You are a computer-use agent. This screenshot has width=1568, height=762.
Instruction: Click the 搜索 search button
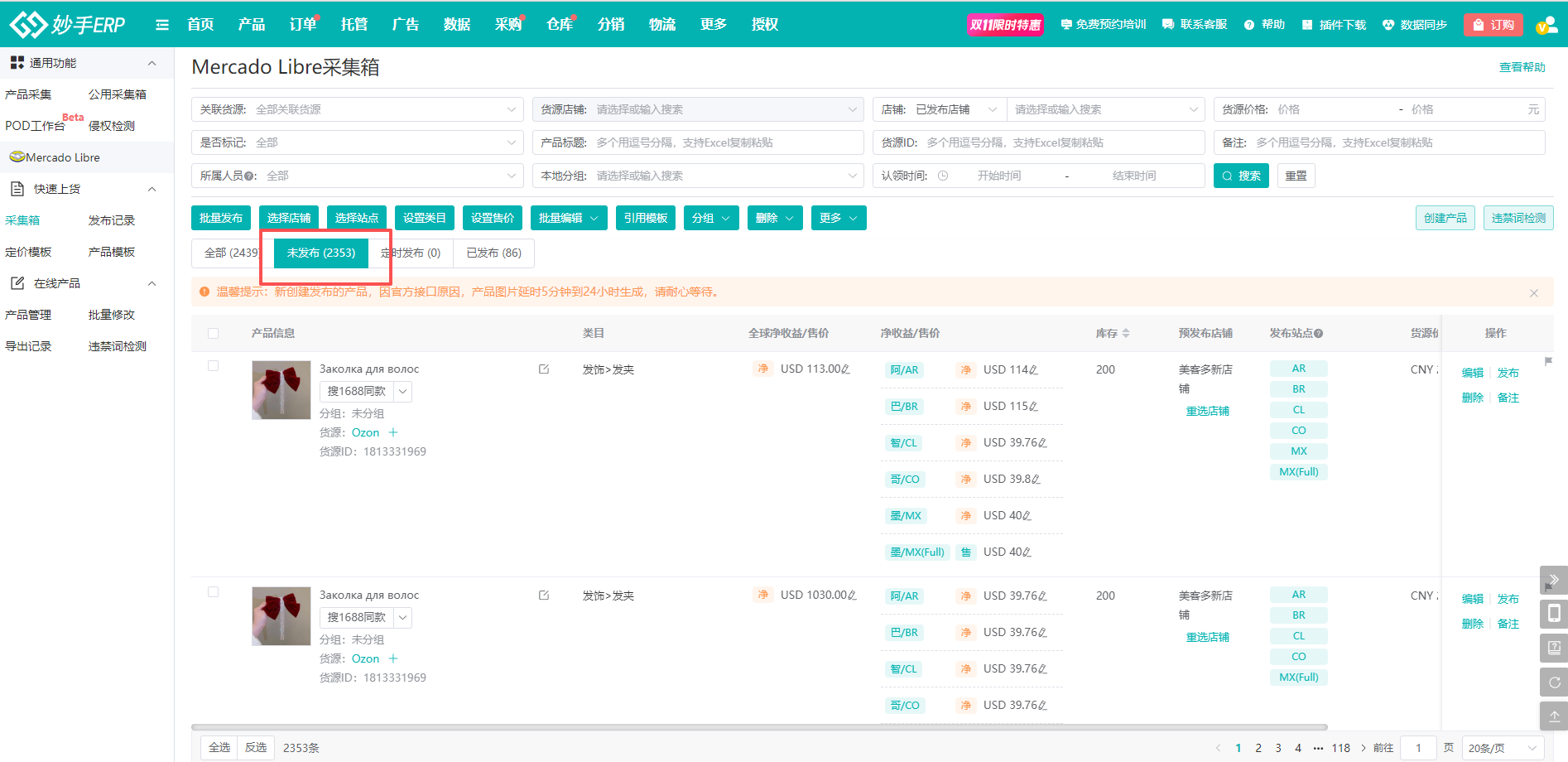1240,176
